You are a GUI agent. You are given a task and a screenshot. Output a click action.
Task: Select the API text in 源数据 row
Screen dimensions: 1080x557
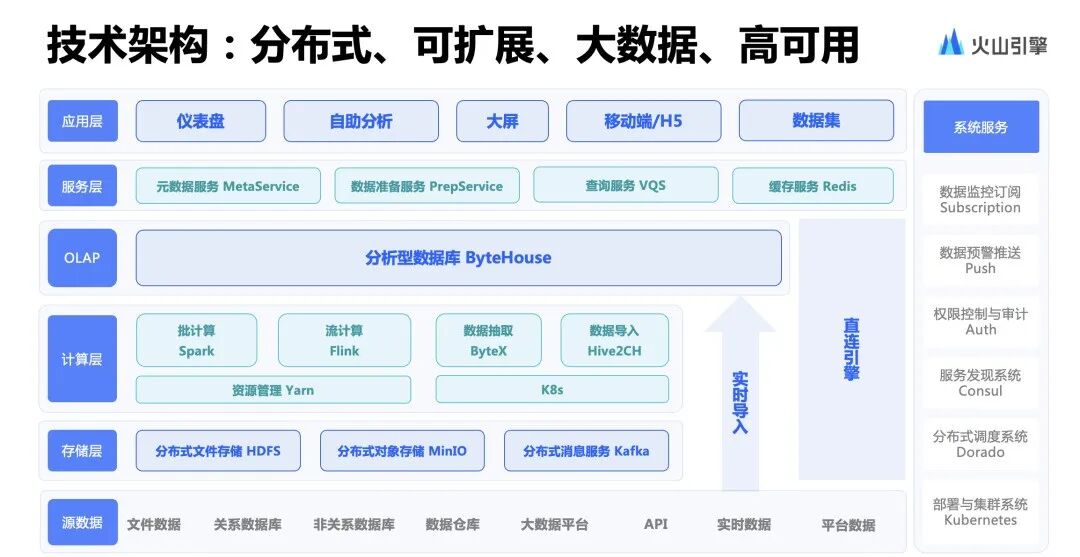click(656, 524)
